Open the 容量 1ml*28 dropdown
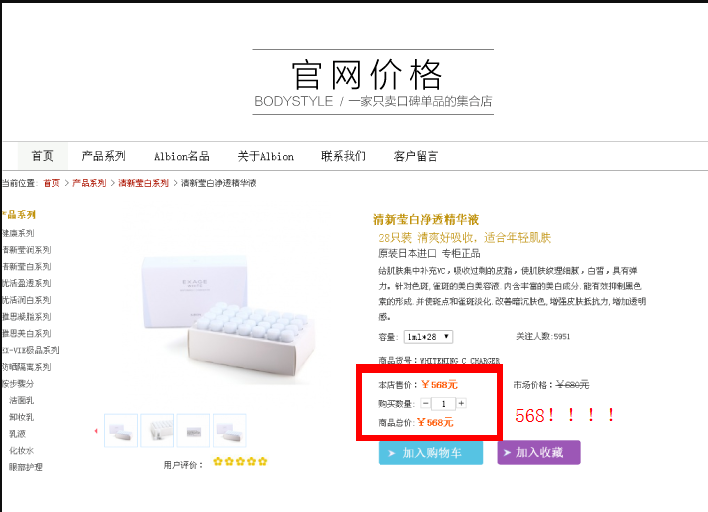 tap(428, 337)
